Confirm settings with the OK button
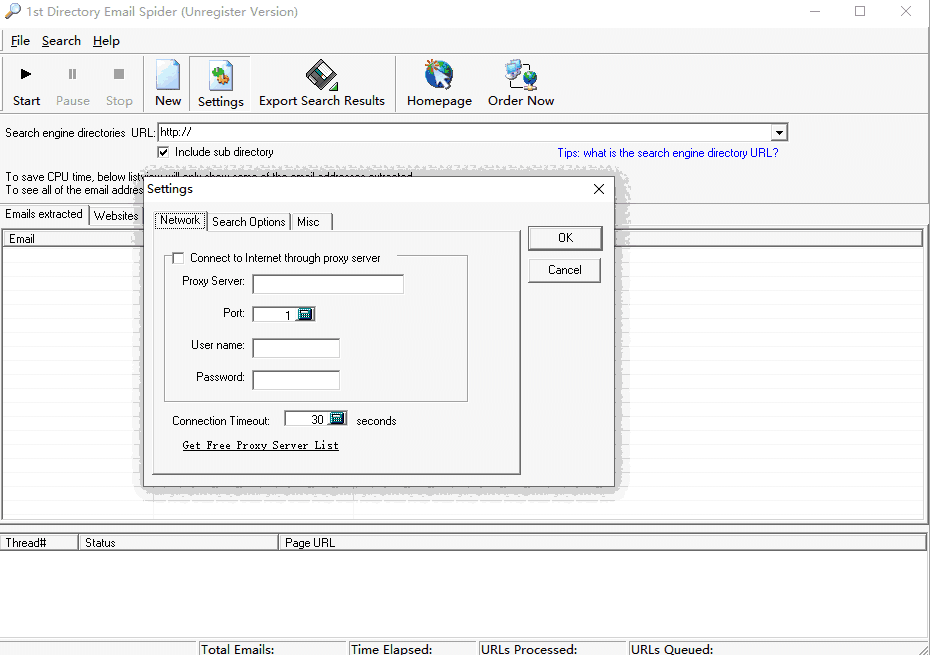 pyautogui.click(x=565, y=238)
